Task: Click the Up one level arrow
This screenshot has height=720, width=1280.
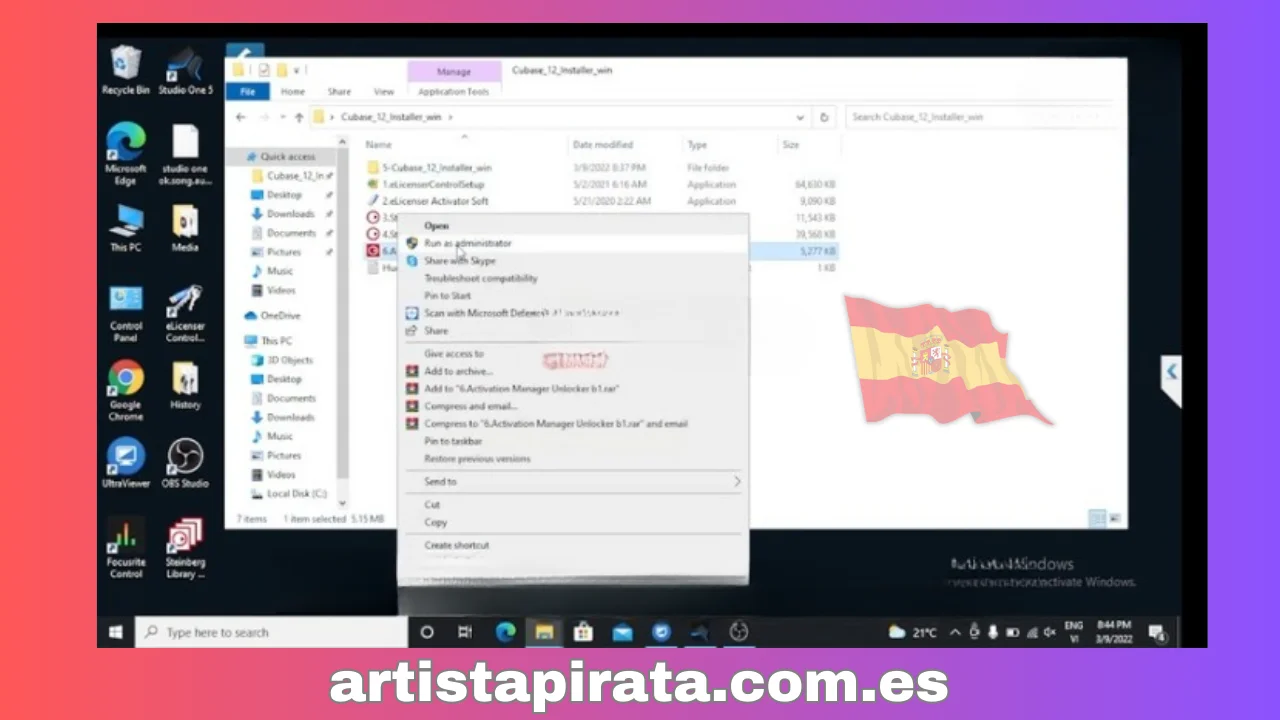Action: point(298,117)
